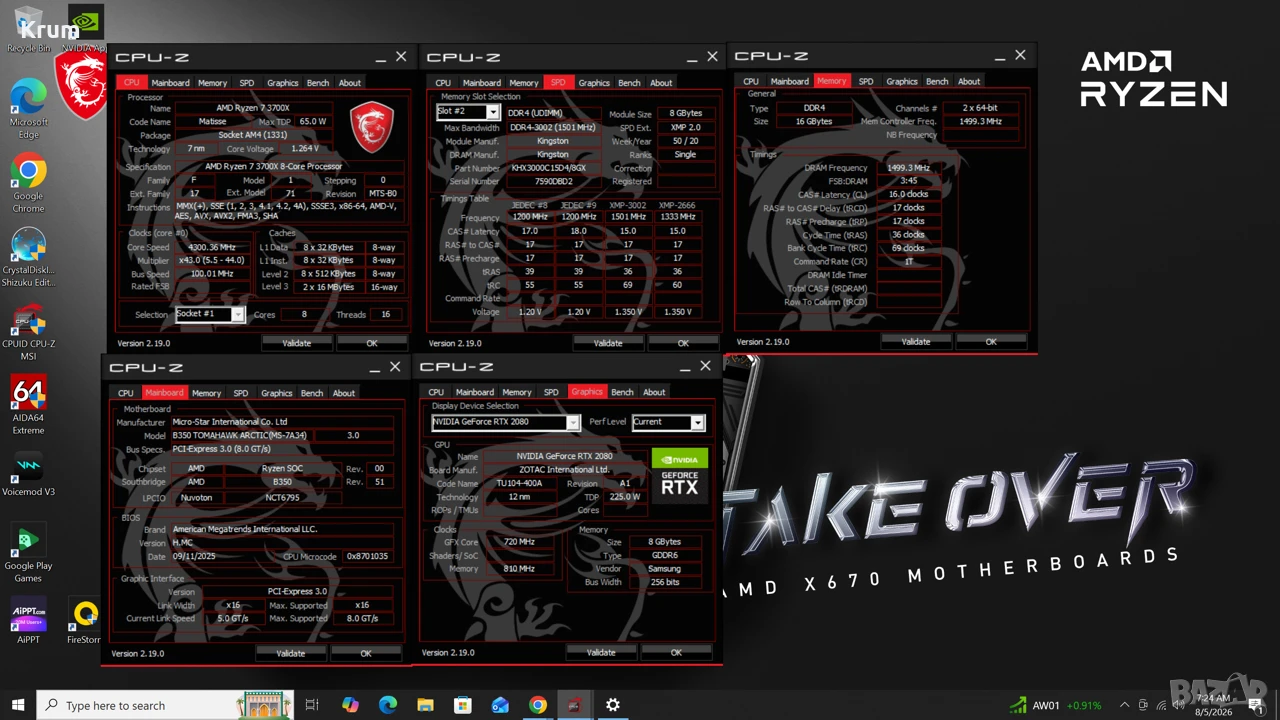Click the serial number "7590DBD2"

[553, 181]
